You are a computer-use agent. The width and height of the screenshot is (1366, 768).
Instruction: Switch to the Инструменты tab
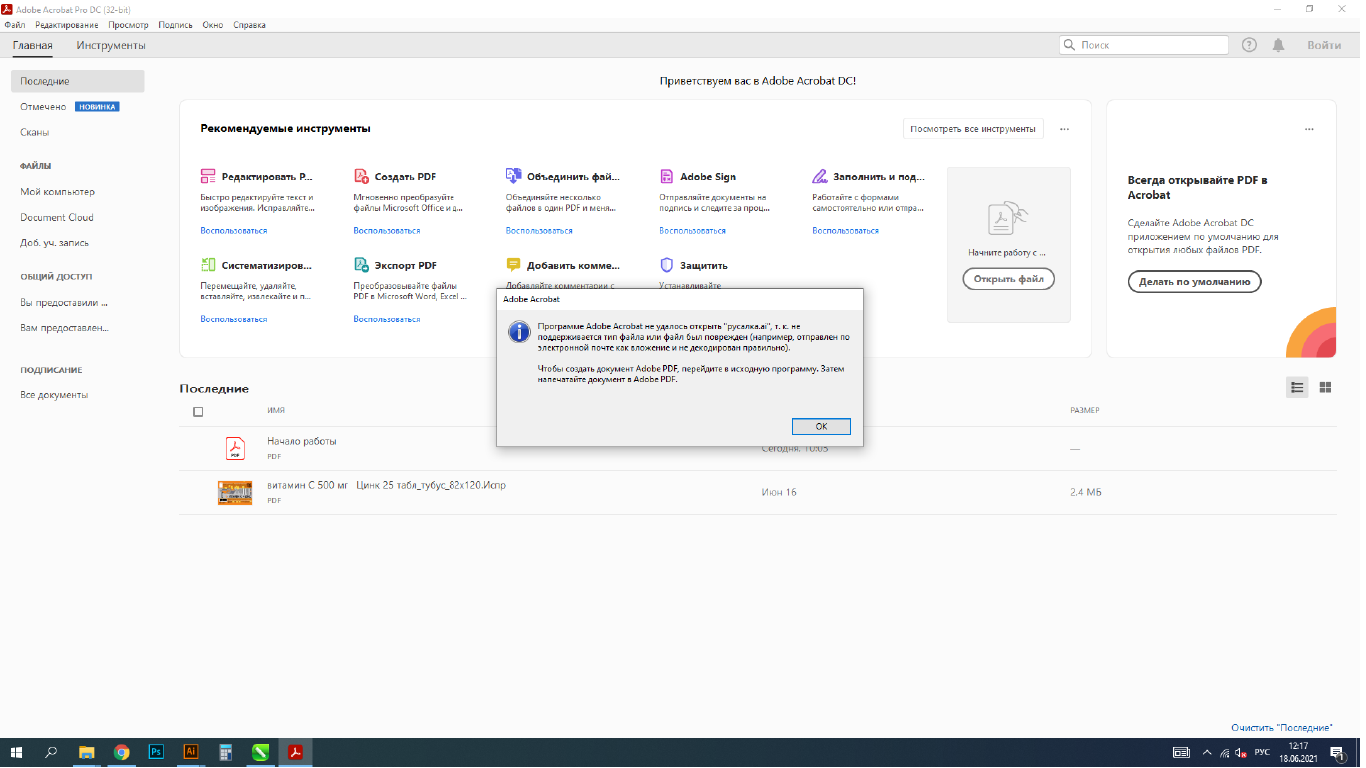point(111,45)
